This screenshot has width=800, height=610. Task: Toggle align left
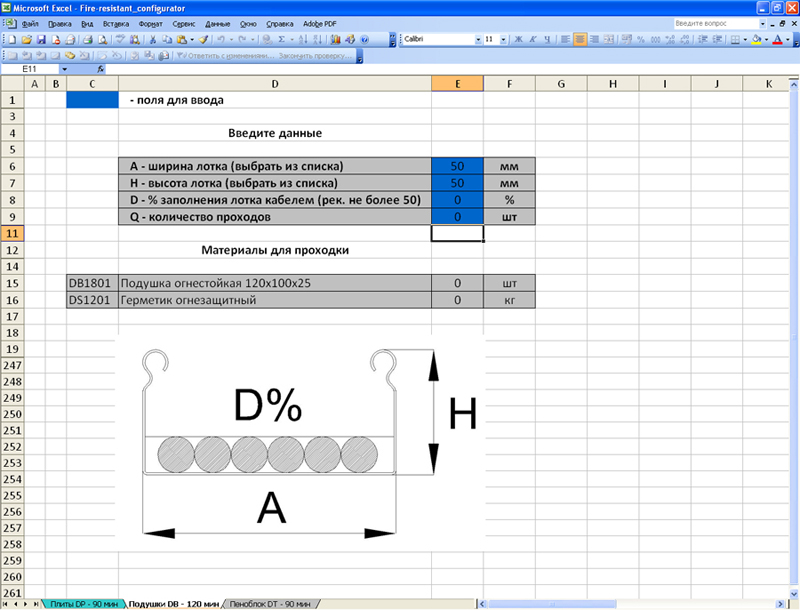coord(565,39)
